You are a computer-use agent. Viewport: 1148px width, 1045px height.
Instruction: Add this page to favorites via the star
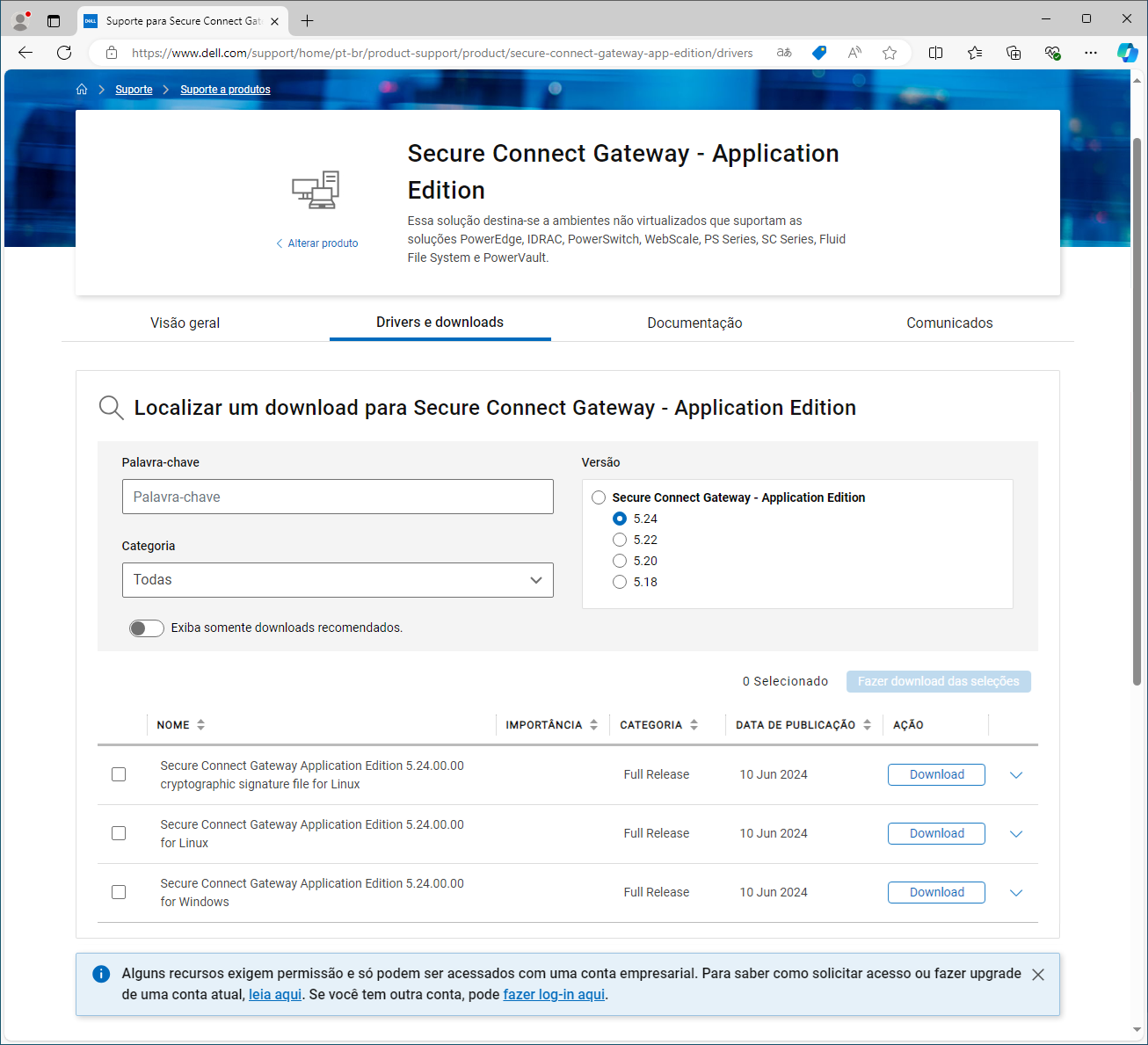pyautogui.click(x=890, y=53)
